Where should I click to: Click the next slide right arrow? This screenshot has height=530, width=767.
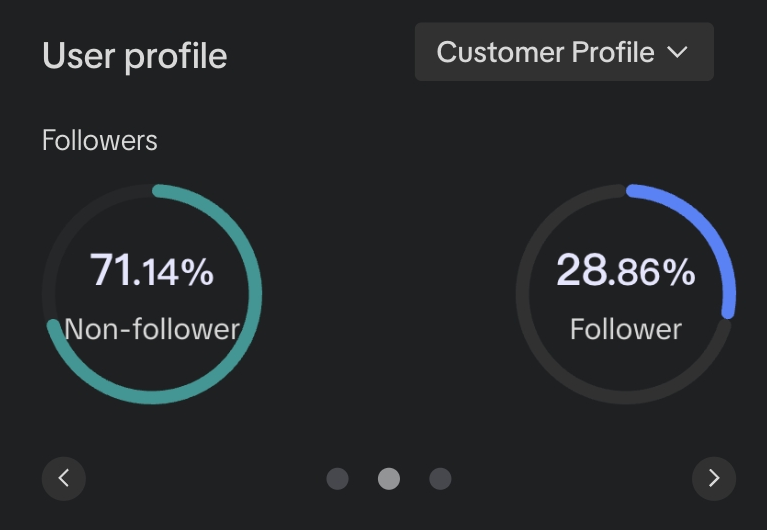[x=714, y=478]
